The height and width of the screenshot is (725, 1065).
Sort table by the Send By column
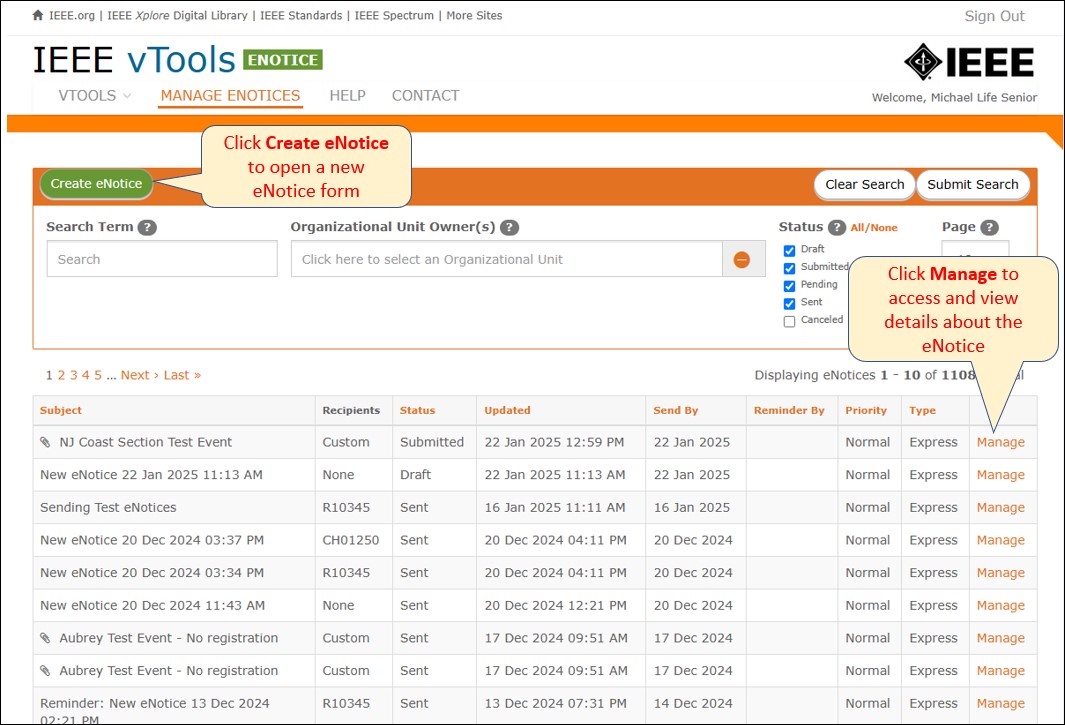pyautogui.click(x=676, y=410)
